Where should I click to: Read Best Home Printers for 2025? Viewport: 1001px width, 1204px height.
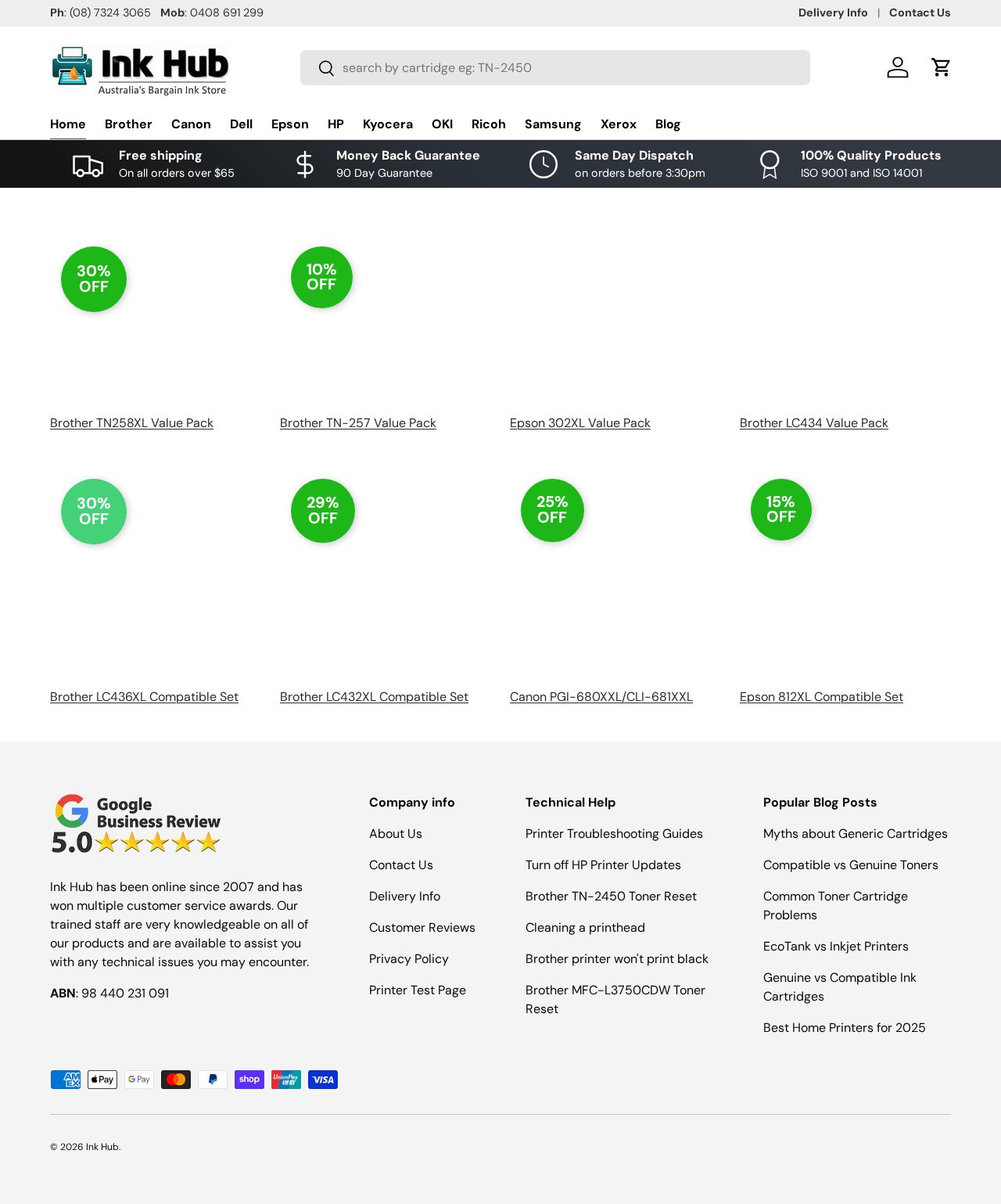tap(845, 1028)
